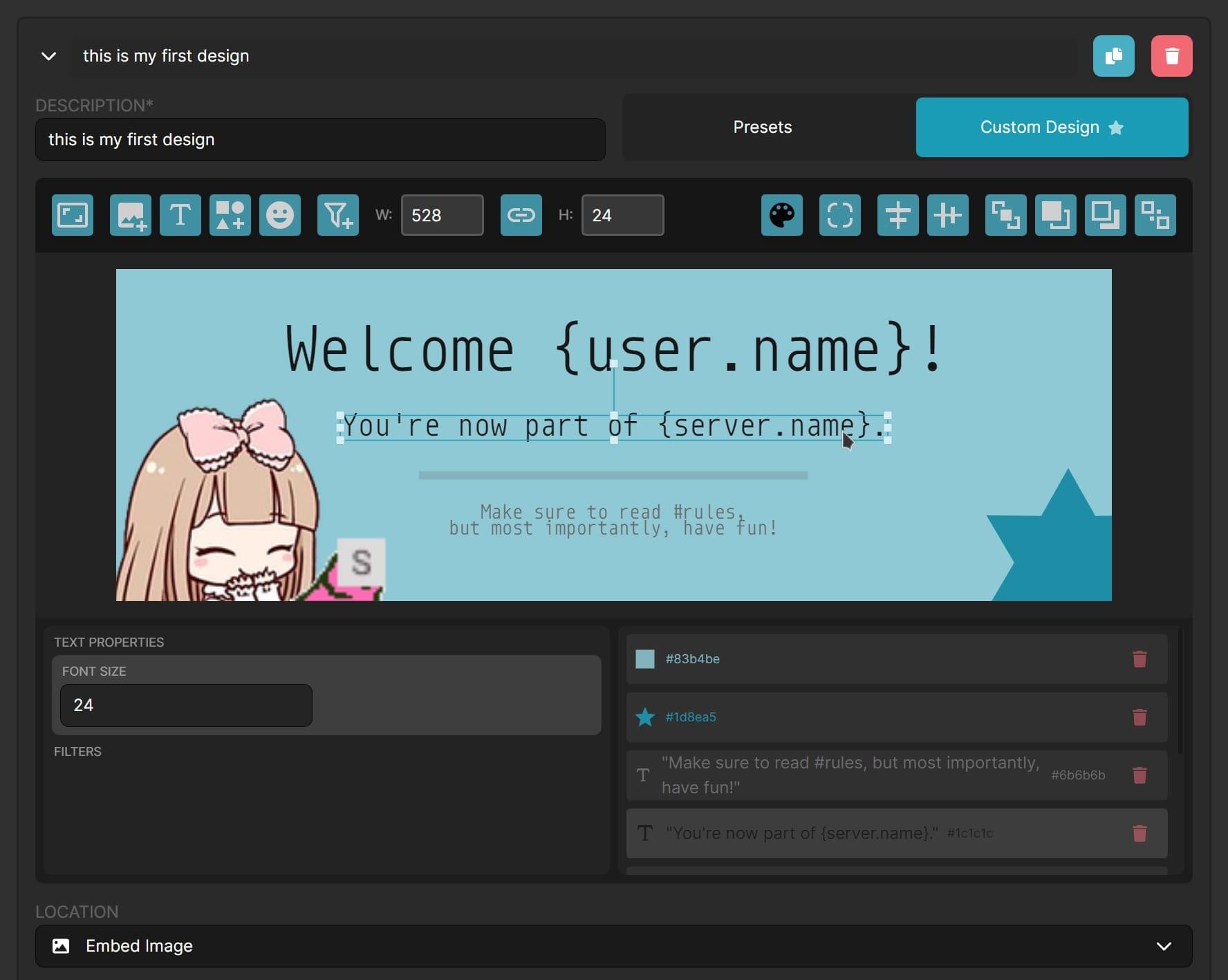This screenshot has width=1228, height=980.
Task: Select the Add Text tool
Action: [x=180, y=215]
